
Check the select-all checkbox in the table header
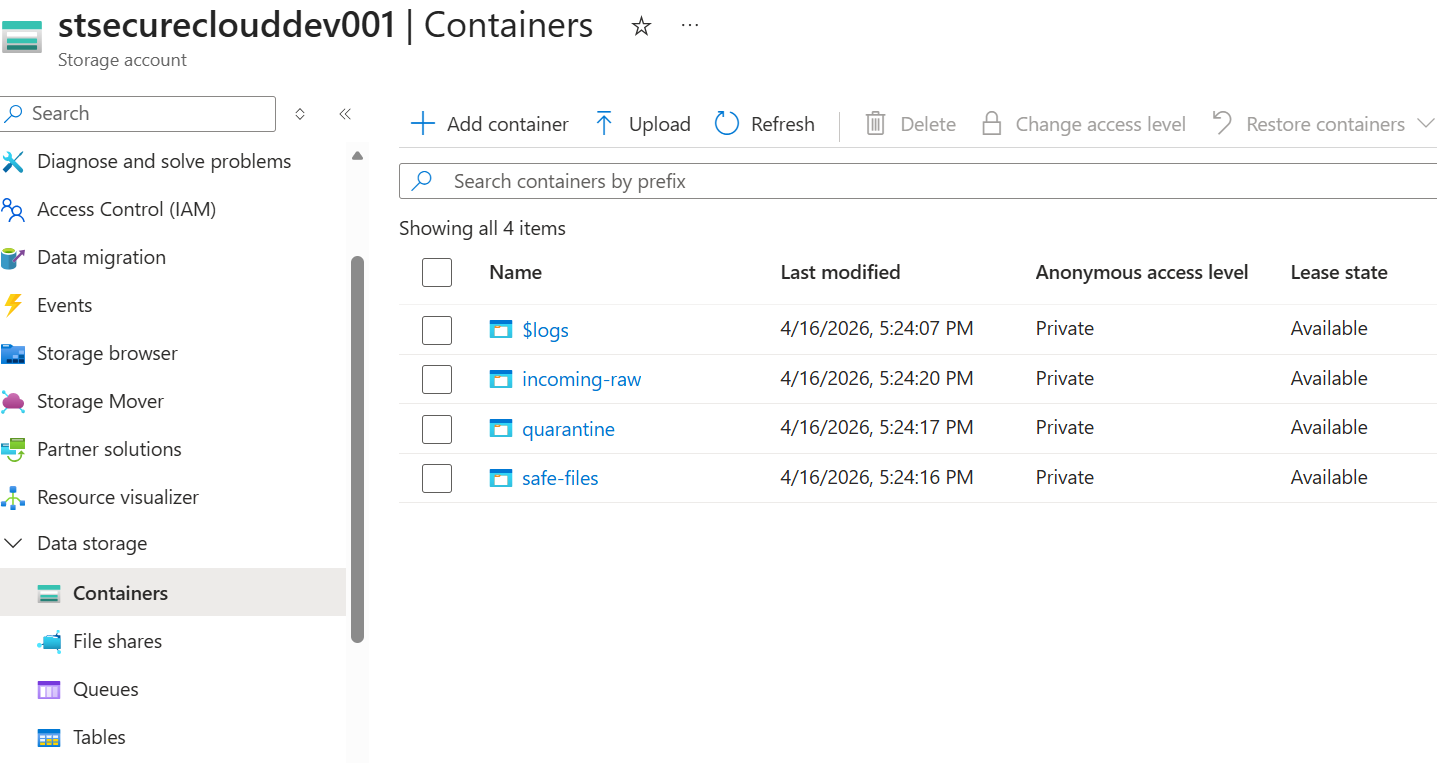click(x=437, y=272)
